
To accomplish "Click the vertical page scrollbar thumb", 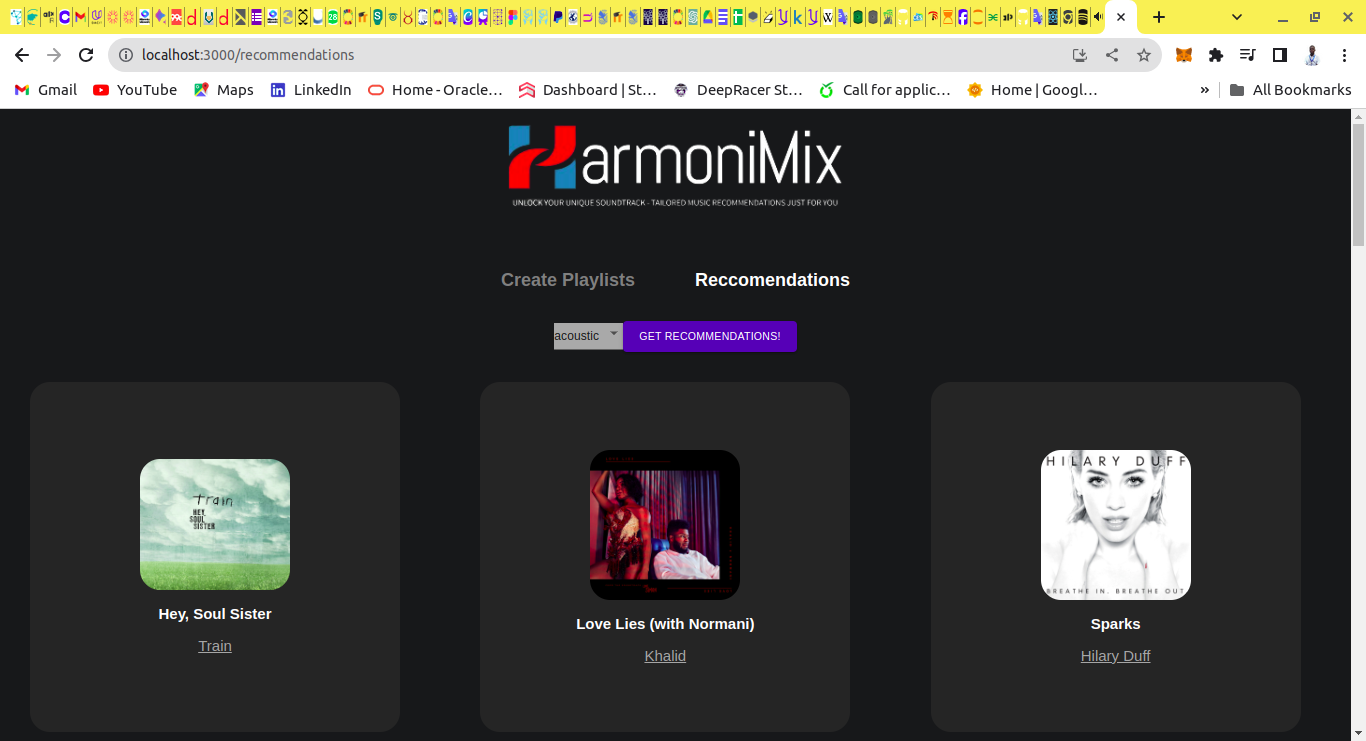I will (x=1358, y=185).
